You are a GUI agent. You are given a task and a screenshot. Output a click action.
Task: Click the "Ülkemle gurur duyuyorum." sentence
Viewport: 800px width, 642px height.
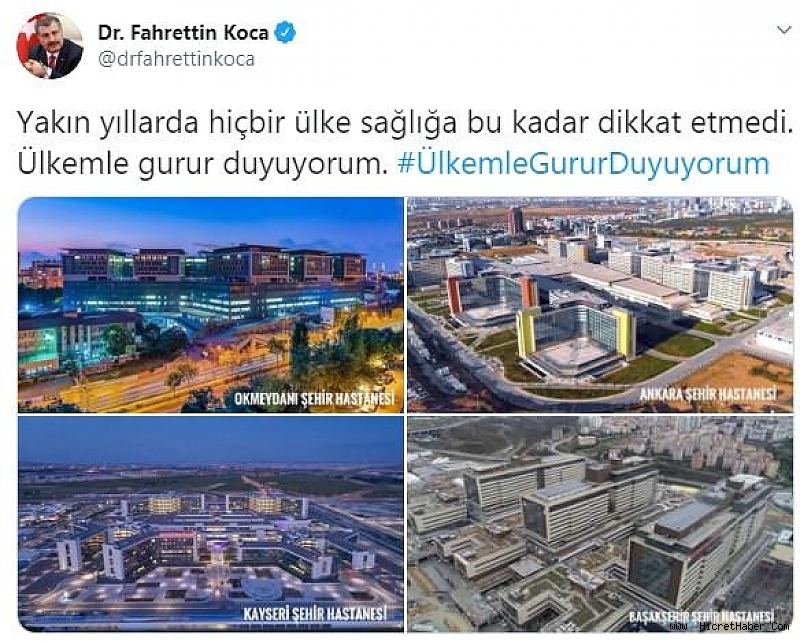pos(203,164)
